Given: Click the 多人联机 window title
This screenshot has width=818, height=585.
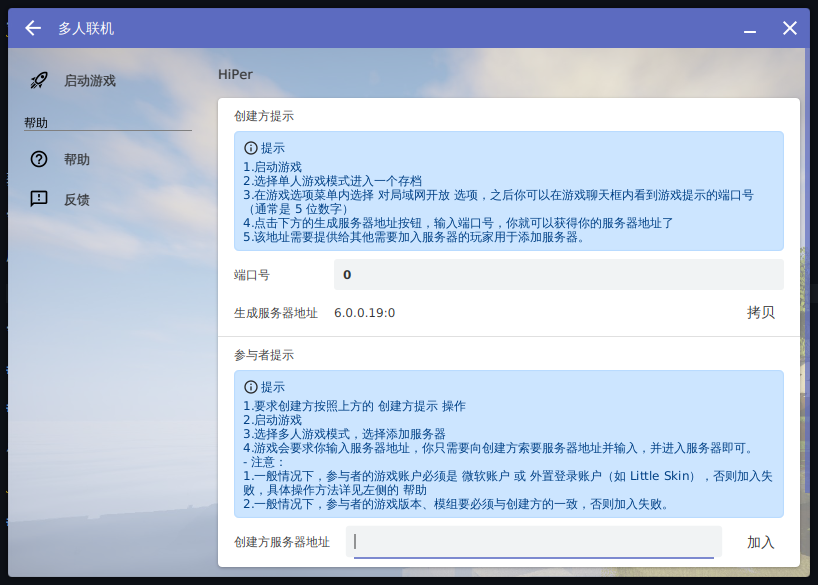Looking at the screenshot, I should tap(86, 28).
